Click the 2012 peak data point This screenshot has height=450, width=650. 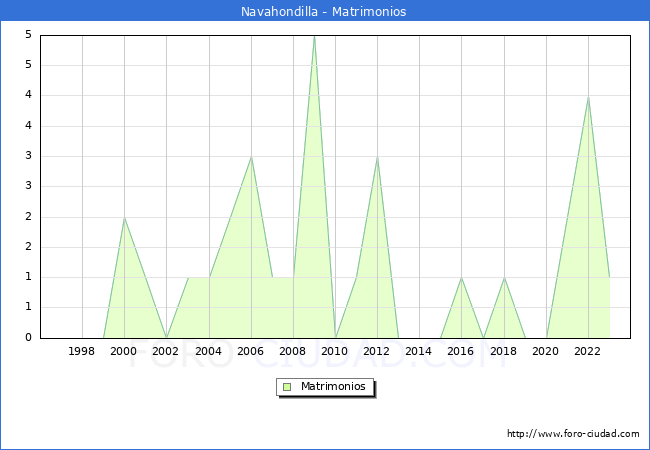(377, 157)
